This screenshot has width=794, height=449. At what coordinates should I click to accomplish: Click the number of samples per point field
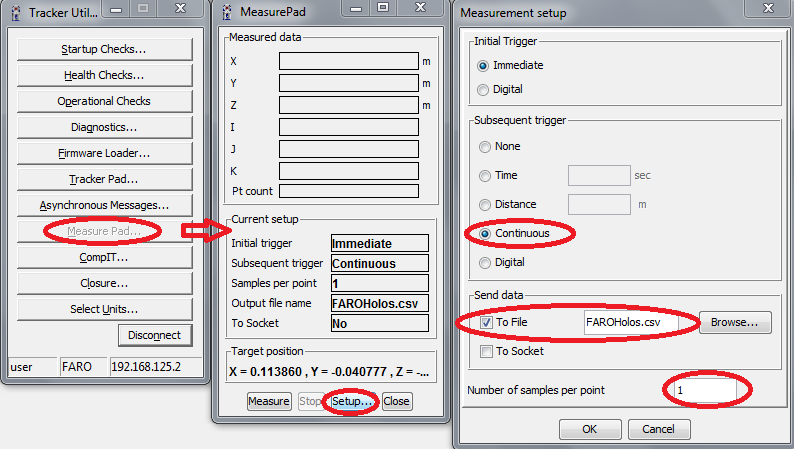705,389
